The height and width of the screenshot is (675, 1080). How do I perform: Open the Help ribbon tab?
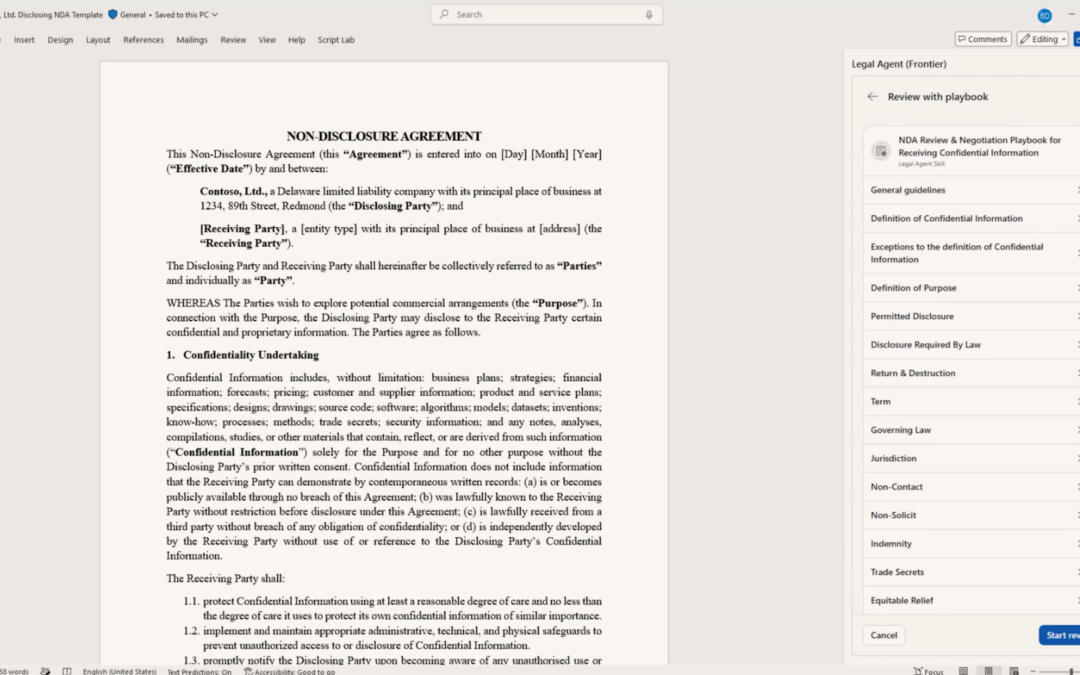click(296, 40)
